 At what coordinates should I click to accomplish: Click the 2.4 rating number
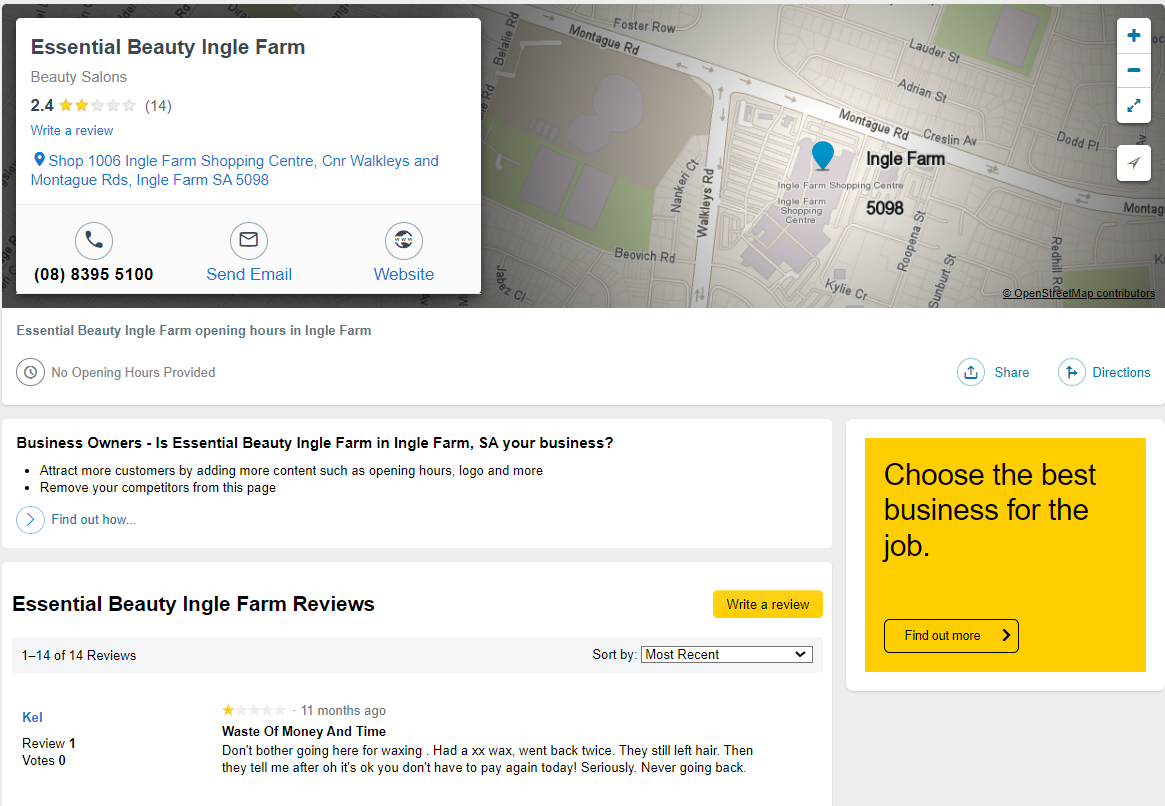click(42, 105)
